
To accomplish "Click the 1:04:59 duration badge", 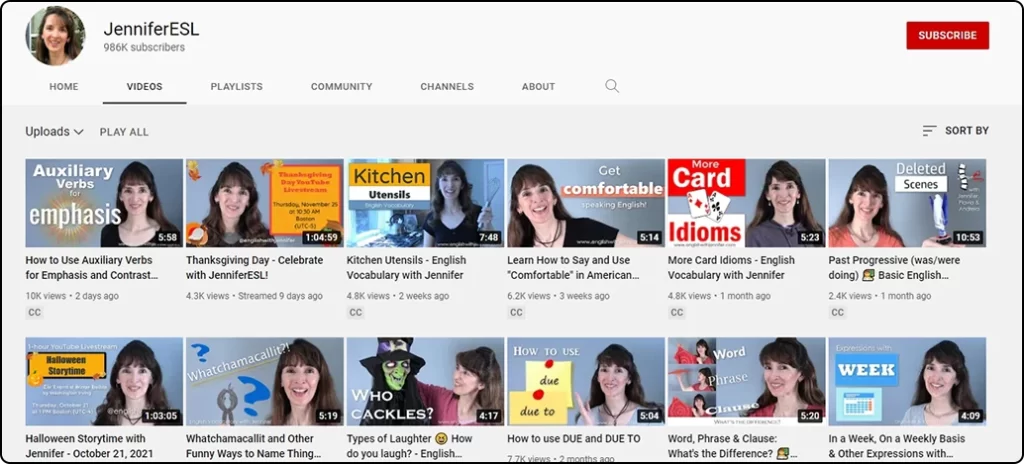I will [x=322, y=237].
